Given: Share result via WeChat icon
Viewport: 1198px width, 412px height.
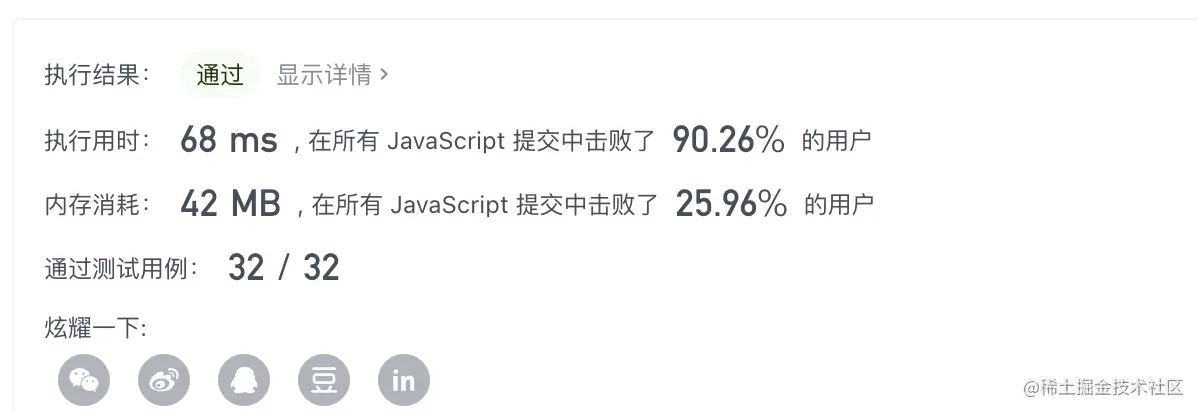Looking at the screenshot, I should (84, 380).
